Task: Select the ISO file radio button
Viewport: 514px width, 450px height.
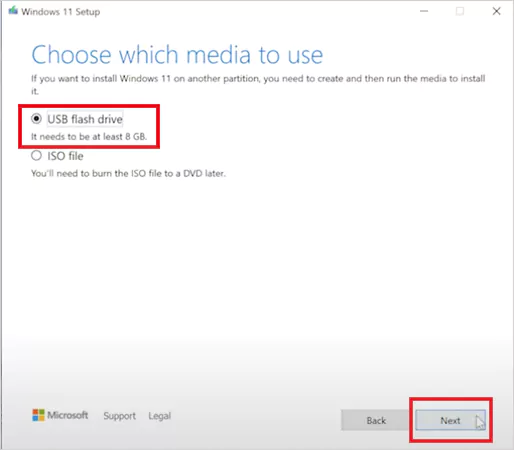Action: tap(36, 156)
